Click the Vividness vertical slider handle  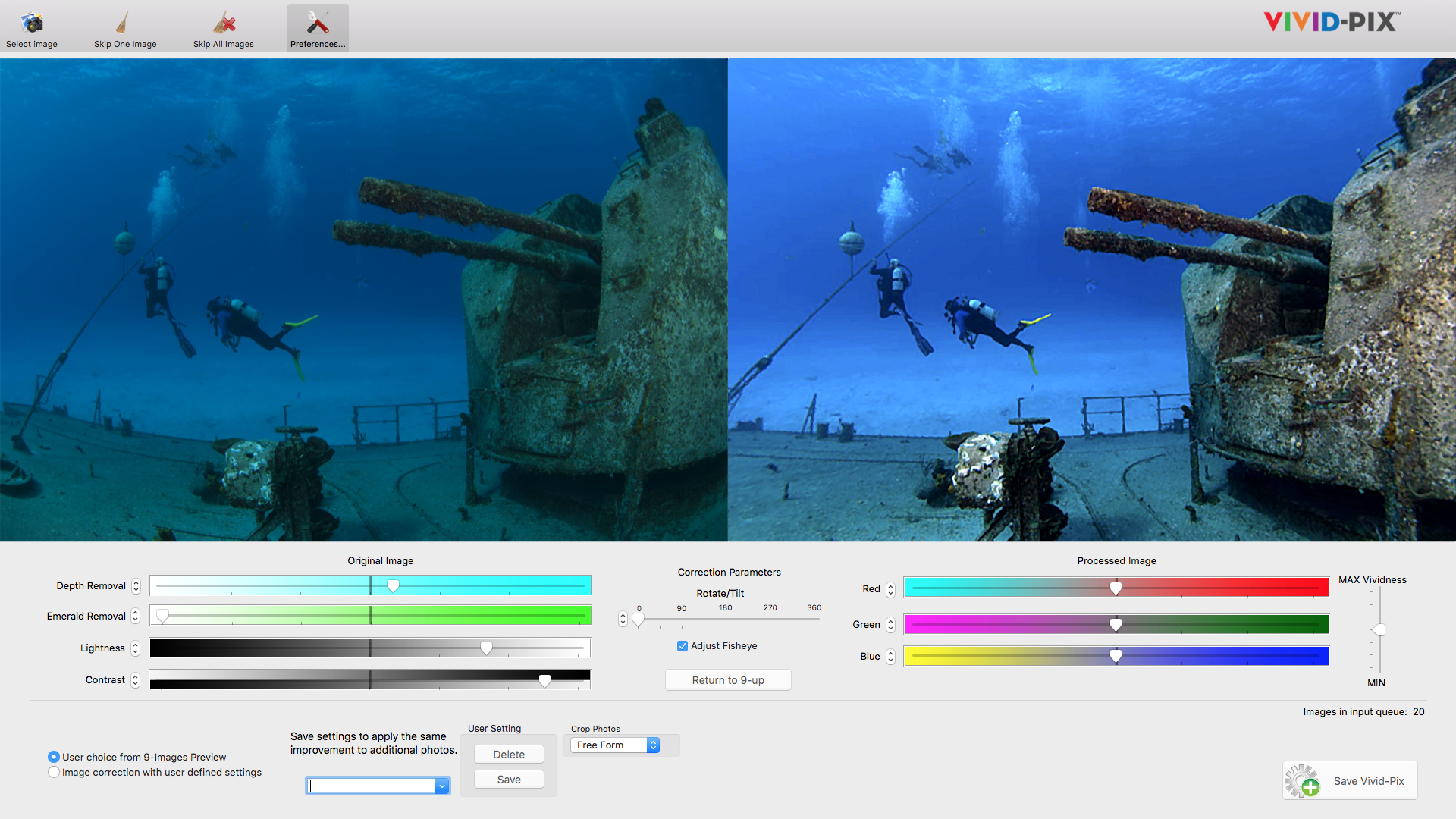pyautogui.click(x=1379, y=630)
